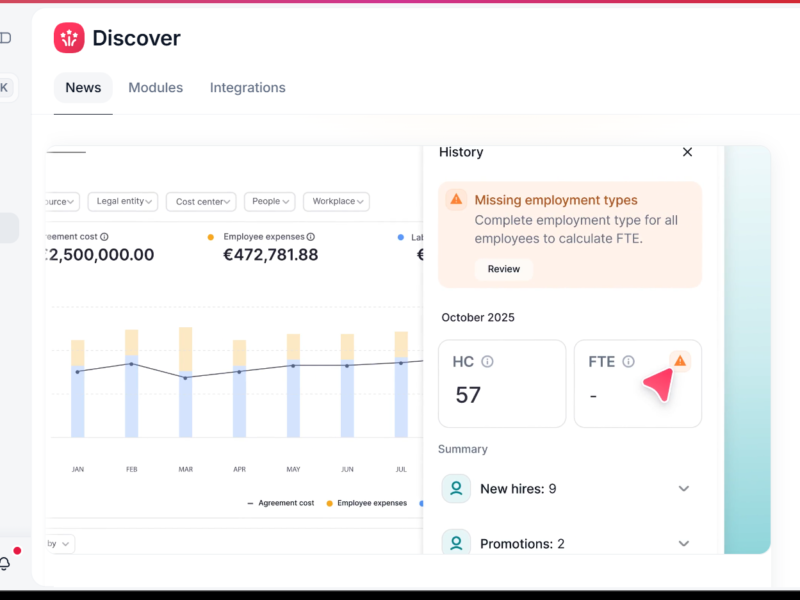The image size is (800, 600).
Task: Open the Workplace filter dropdown
Action: coord(336,201)
